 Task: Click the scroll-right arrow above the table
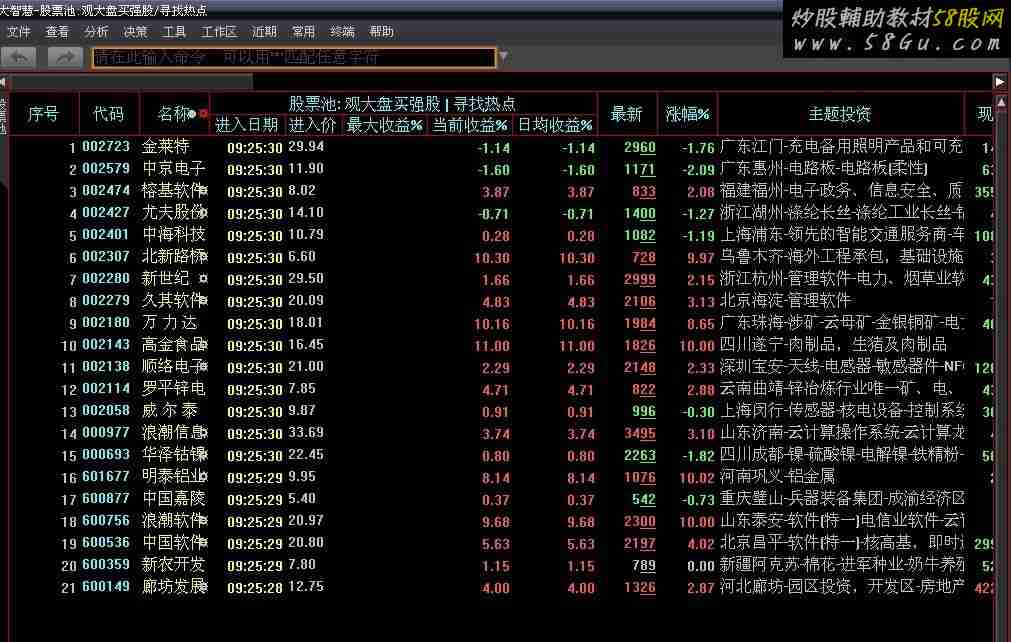pyautogui.click(x=999, y=82)
